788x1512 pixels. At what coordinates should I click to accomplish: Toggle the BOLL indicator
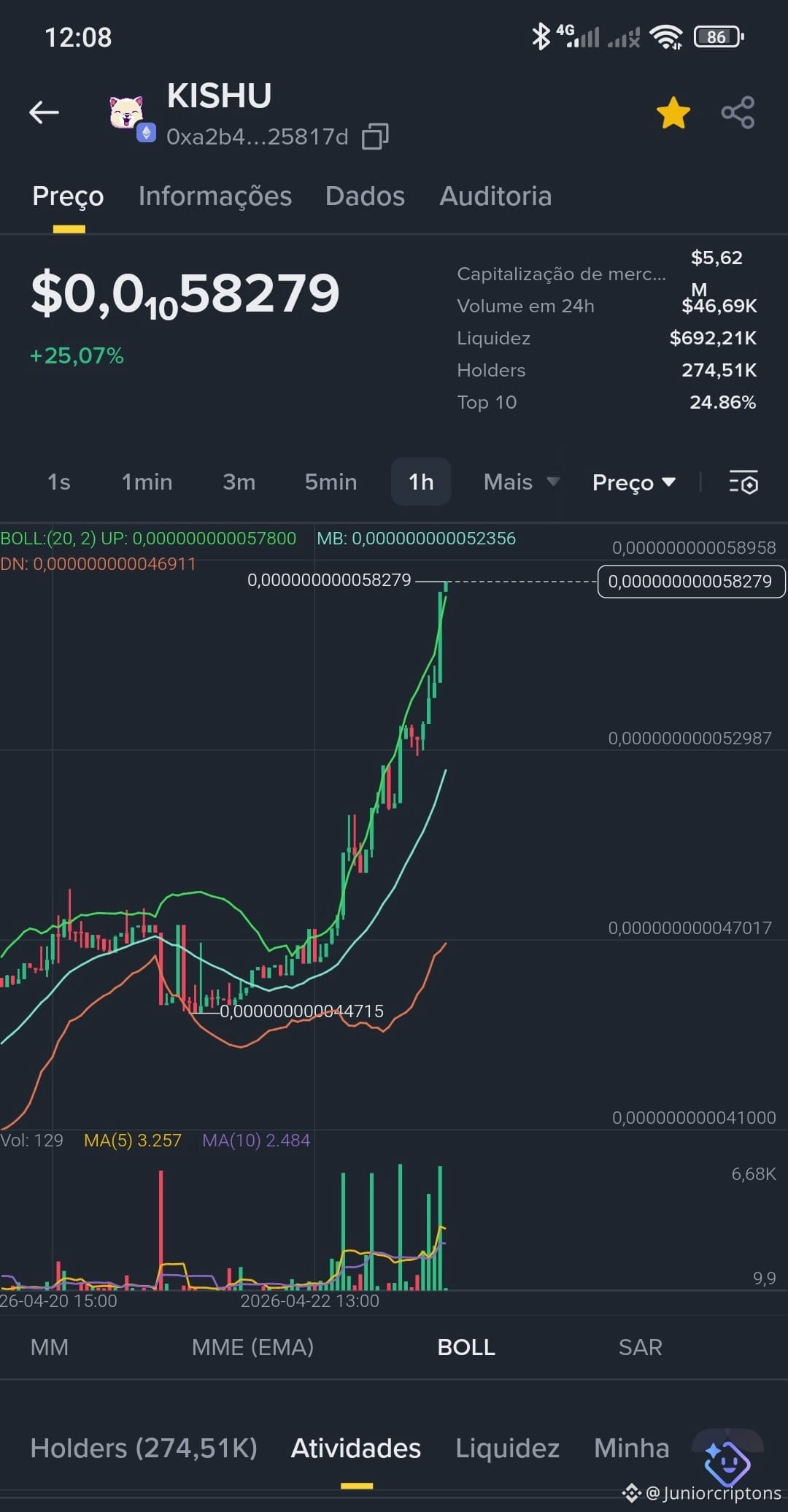(466, 1347)
